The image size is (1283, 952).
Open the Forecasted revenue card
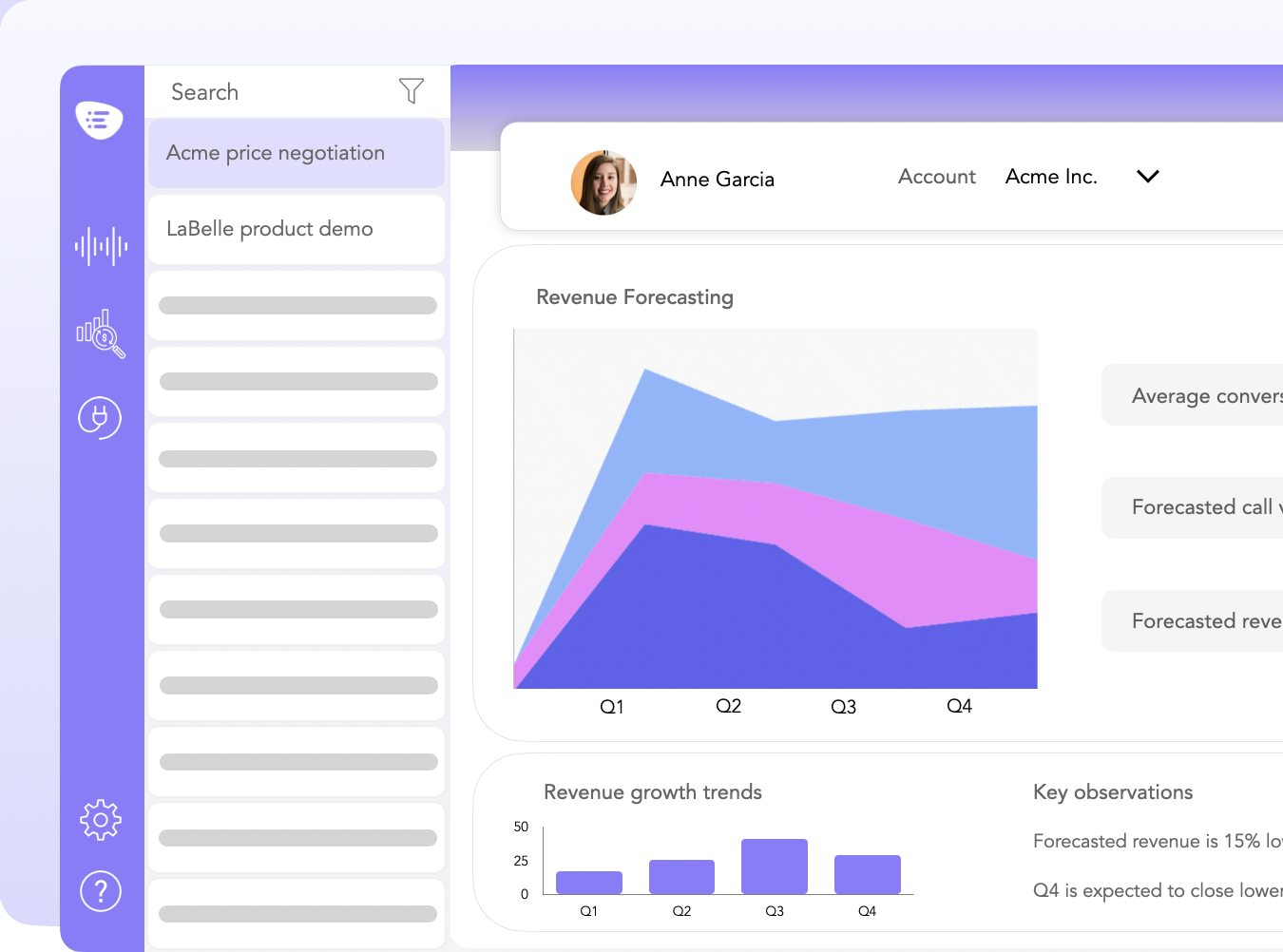coord(1193,621)
